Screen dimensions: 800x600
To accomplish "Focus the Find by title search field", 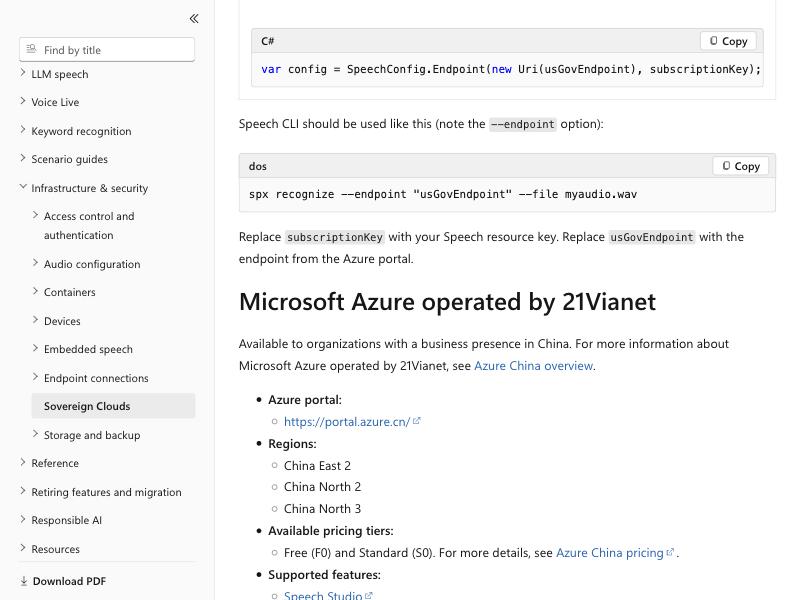I will [107, 49].
